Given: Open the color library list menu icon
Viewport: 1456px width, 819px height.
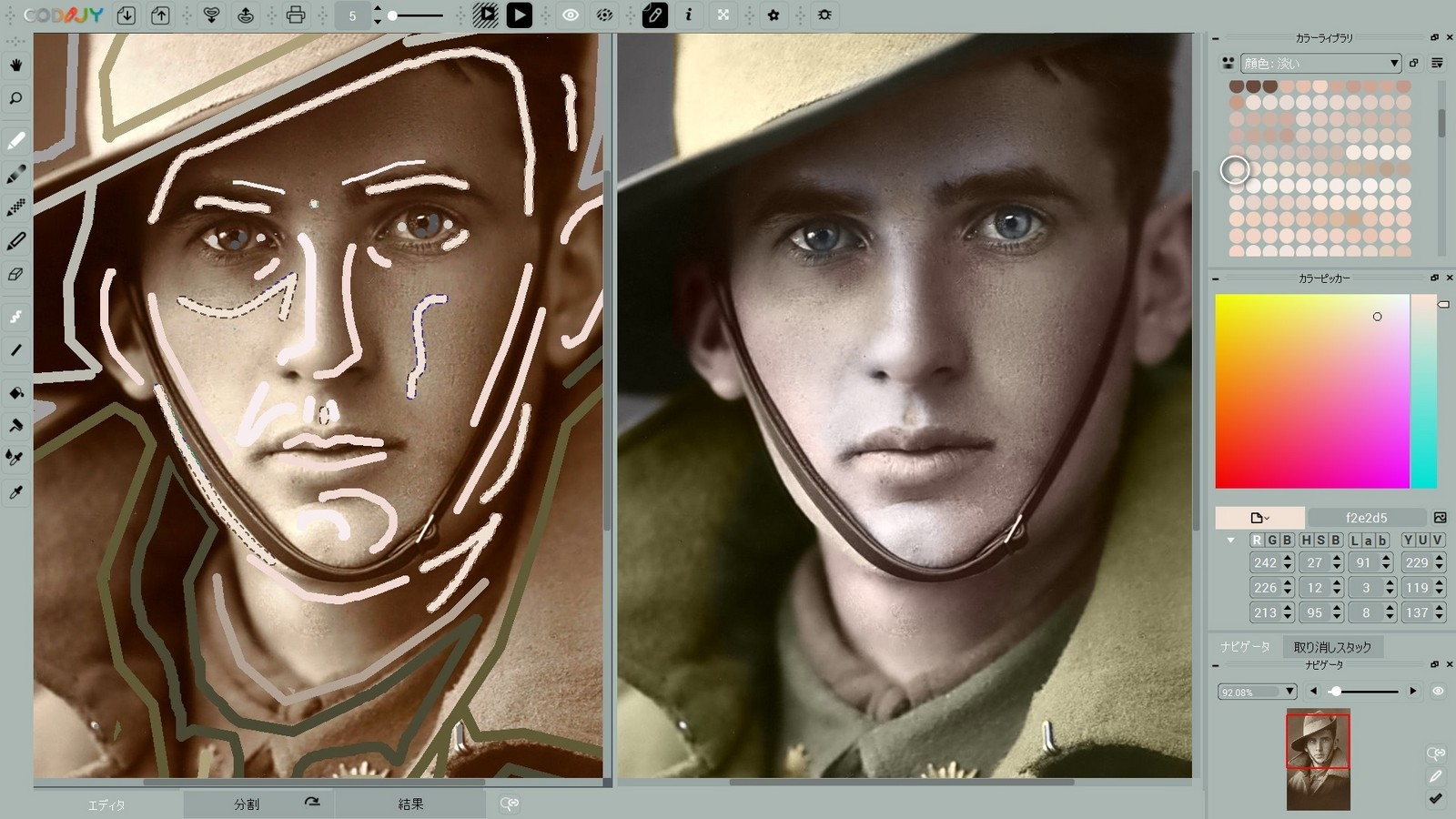Looking at the screenshot, I should (x=1437, y=63).
